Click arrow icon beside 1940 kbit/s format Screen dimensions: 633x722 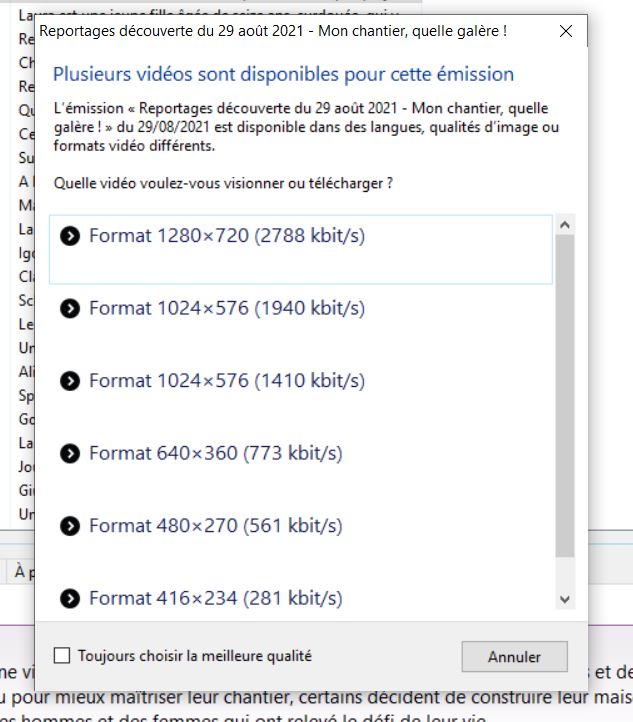pos(70,309)
